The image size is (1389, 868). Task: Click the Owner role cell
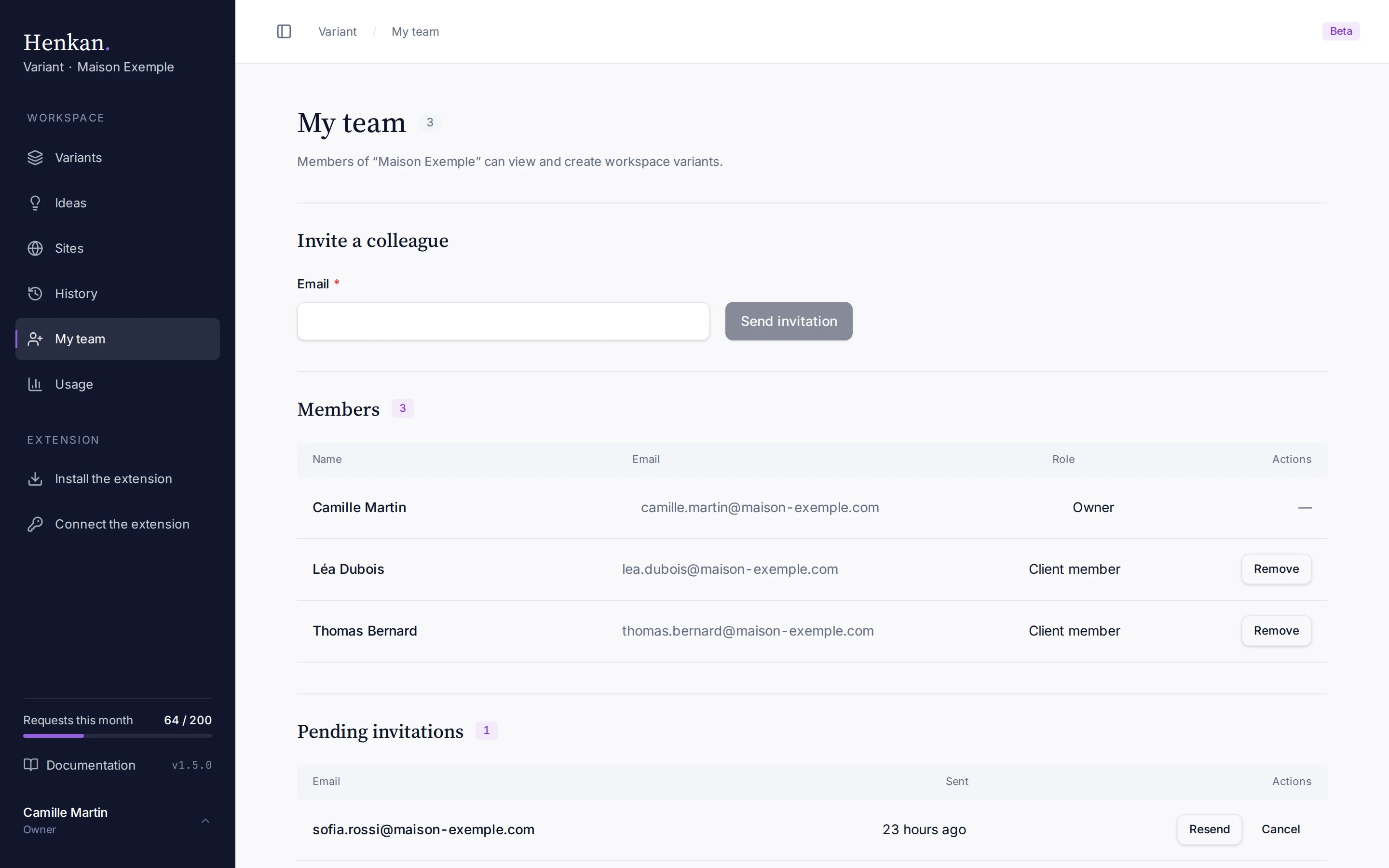coord(1093,507)
